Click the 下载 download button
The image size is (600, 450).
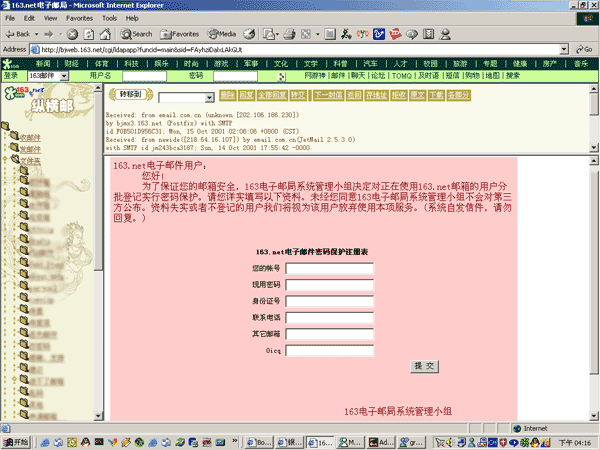click(x=436, y=95)
